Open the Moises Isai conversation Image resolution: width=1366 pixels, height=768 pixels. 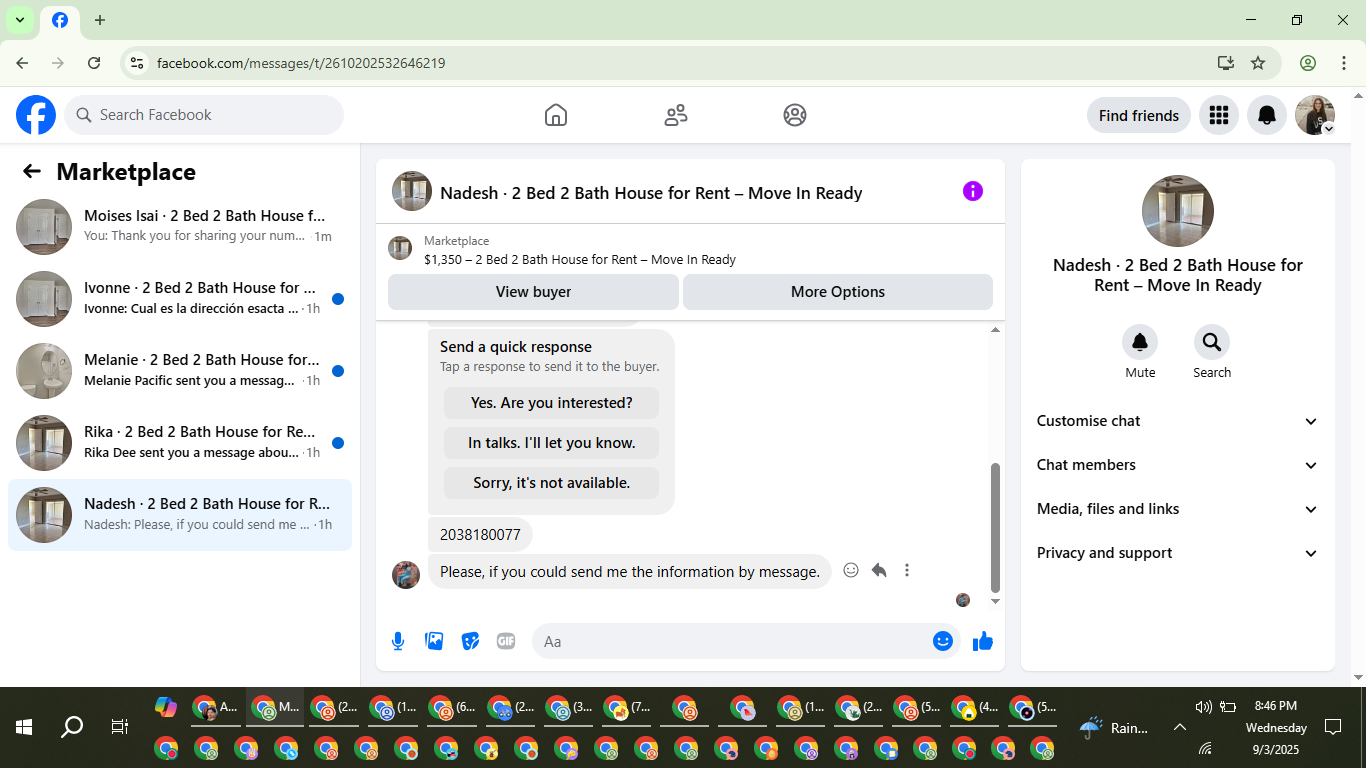[x=180, y=227]
